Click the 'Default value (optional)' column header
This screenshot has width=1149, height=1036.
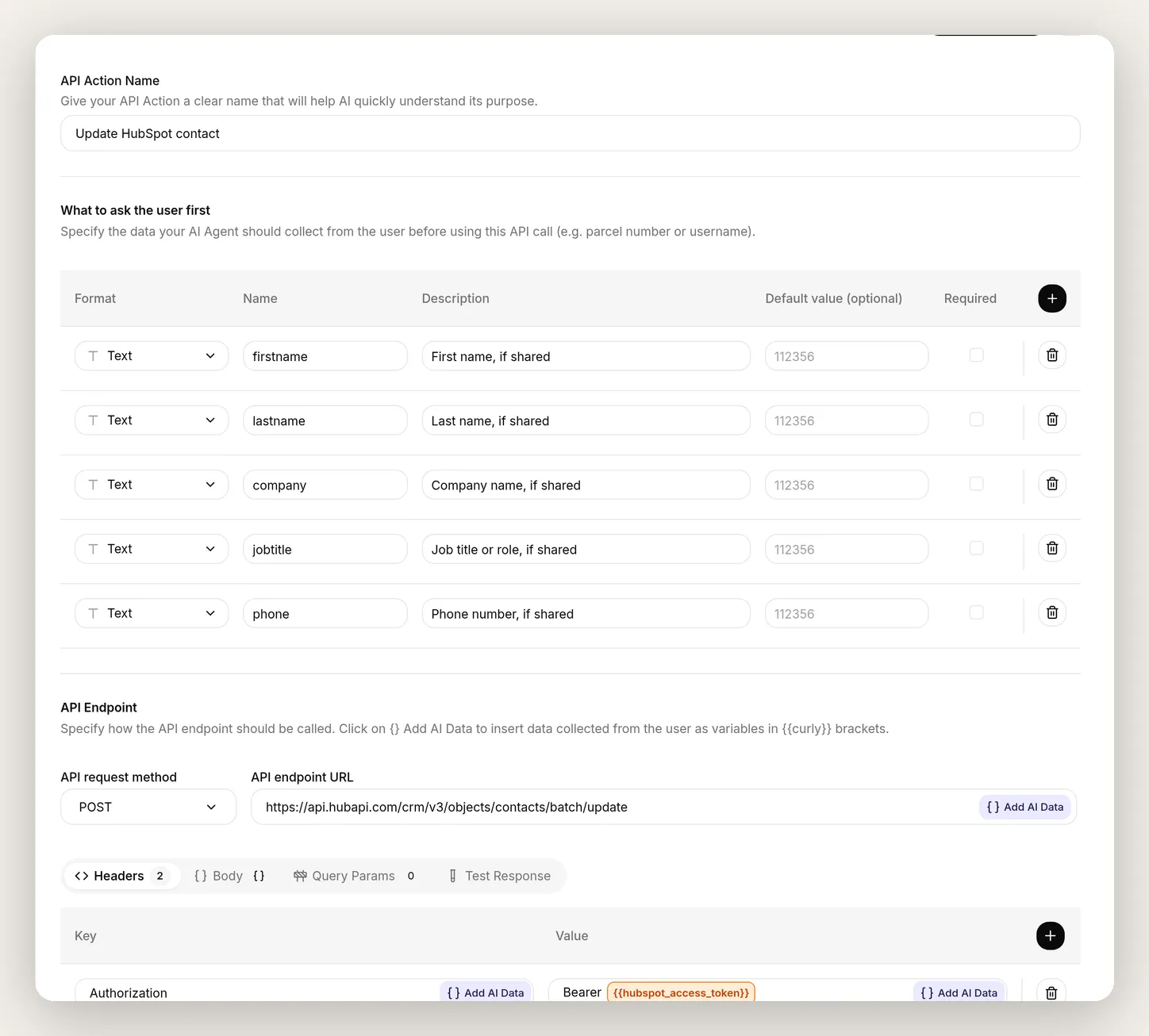click(834, 298)
